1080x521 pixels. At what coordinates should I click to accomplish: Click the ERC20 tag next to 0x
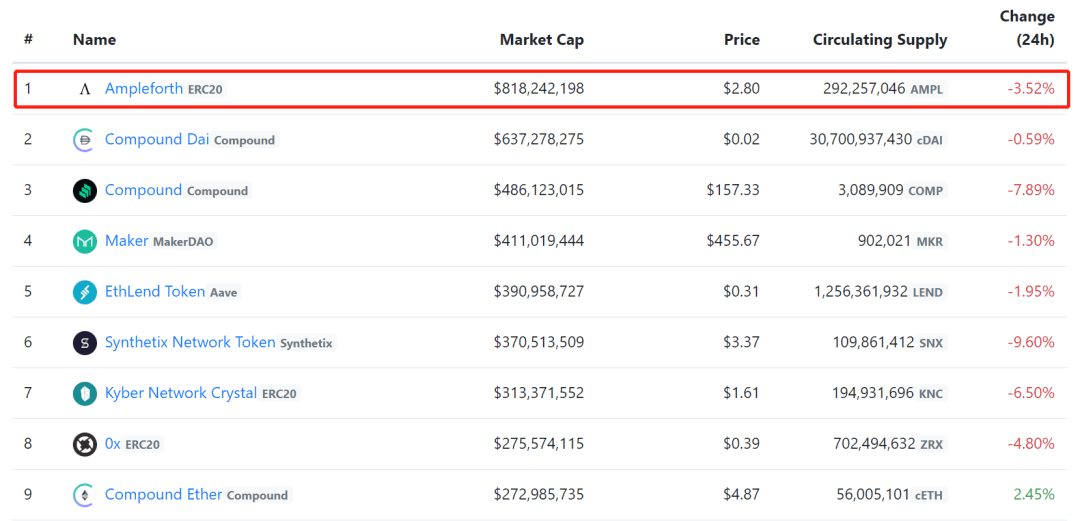(143, 445)
